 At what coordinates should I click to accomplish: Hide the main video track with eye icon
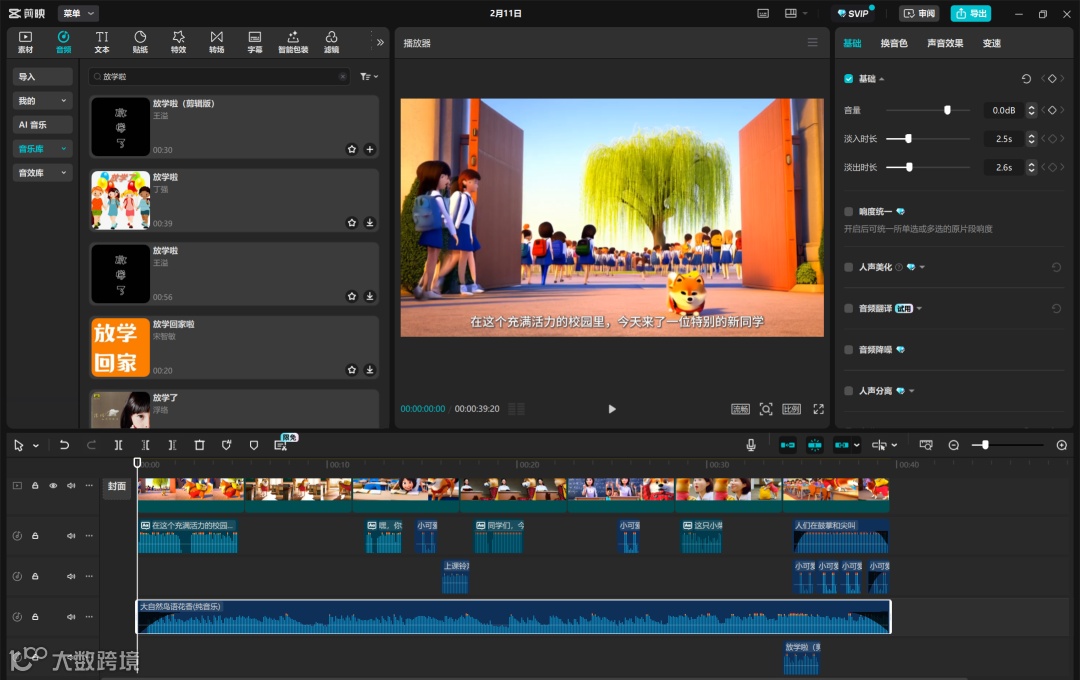[53, 486]
